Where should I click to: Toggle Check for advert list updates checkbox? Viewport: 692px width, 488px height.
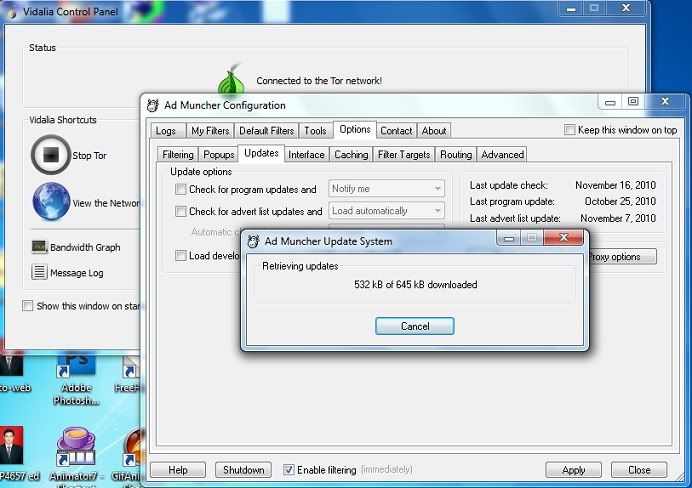click(x=181, y=211)
